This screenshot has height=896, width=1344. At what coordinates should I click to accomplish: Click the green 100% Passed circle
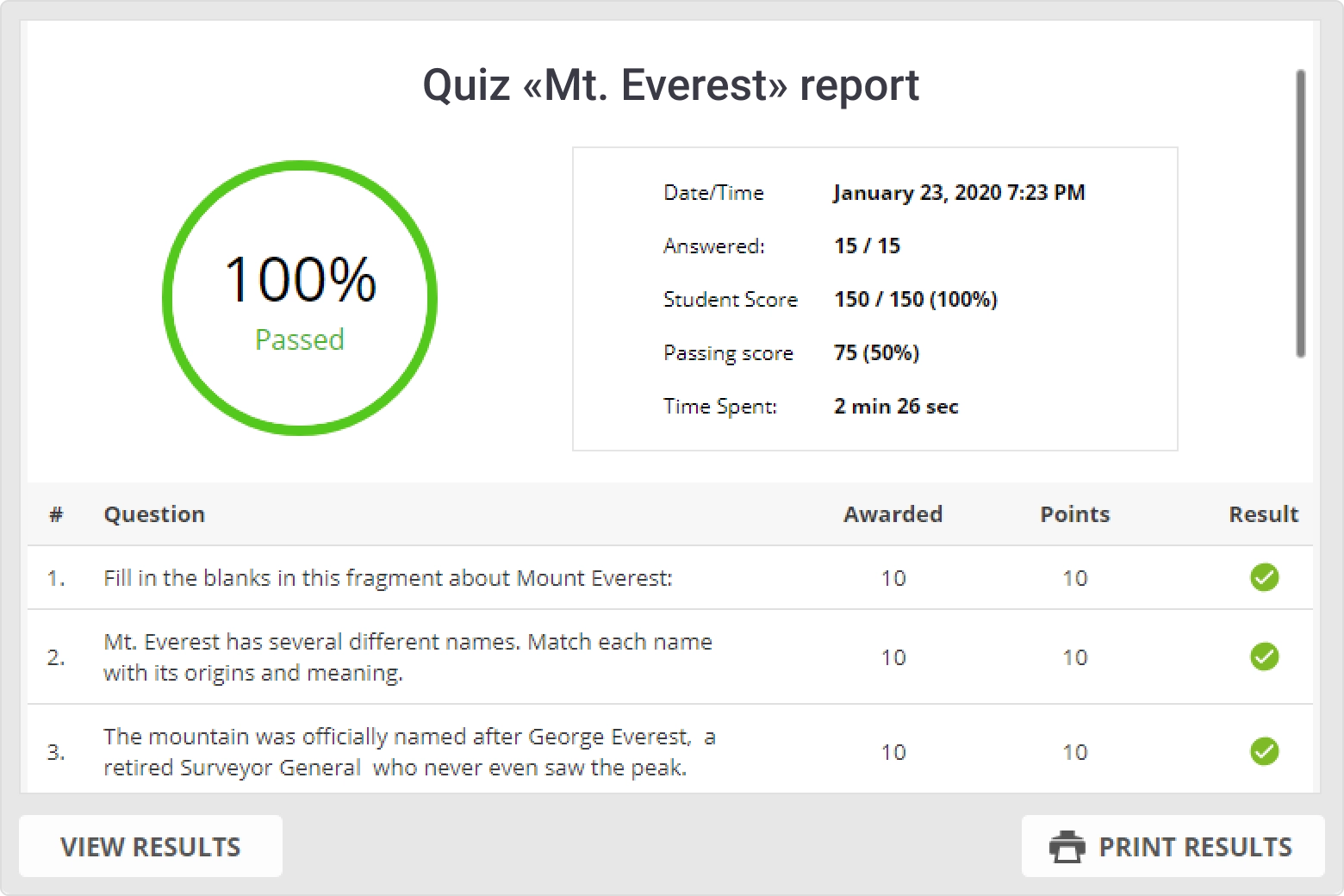tap(300, 298)
